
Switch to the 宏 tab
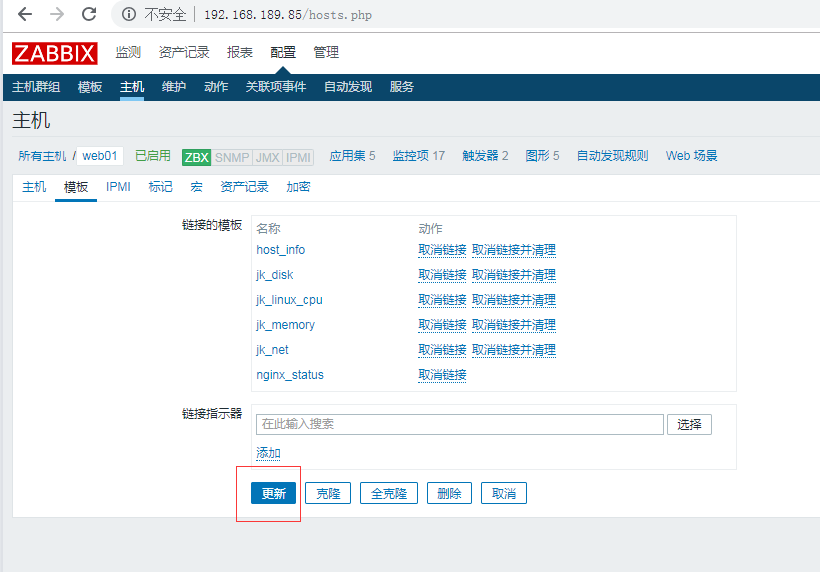[196, 187]
